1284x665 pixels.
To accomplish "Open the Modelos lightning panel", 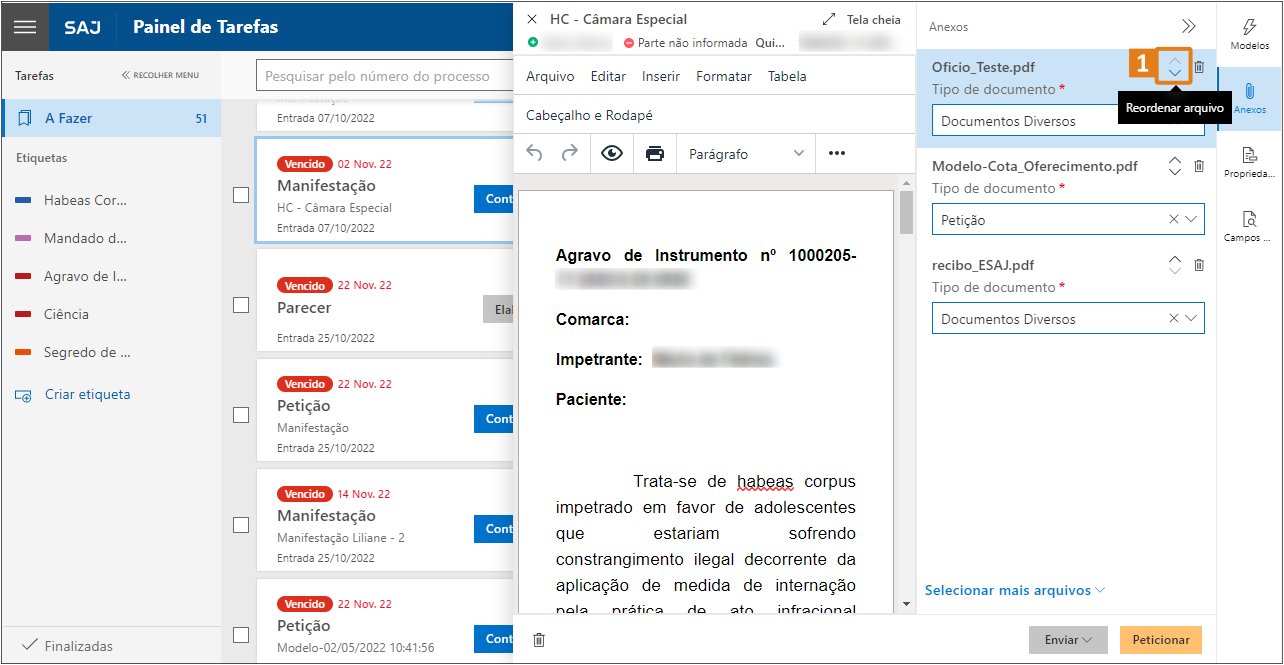I will pyautogui.click(x=1250, y=27).
